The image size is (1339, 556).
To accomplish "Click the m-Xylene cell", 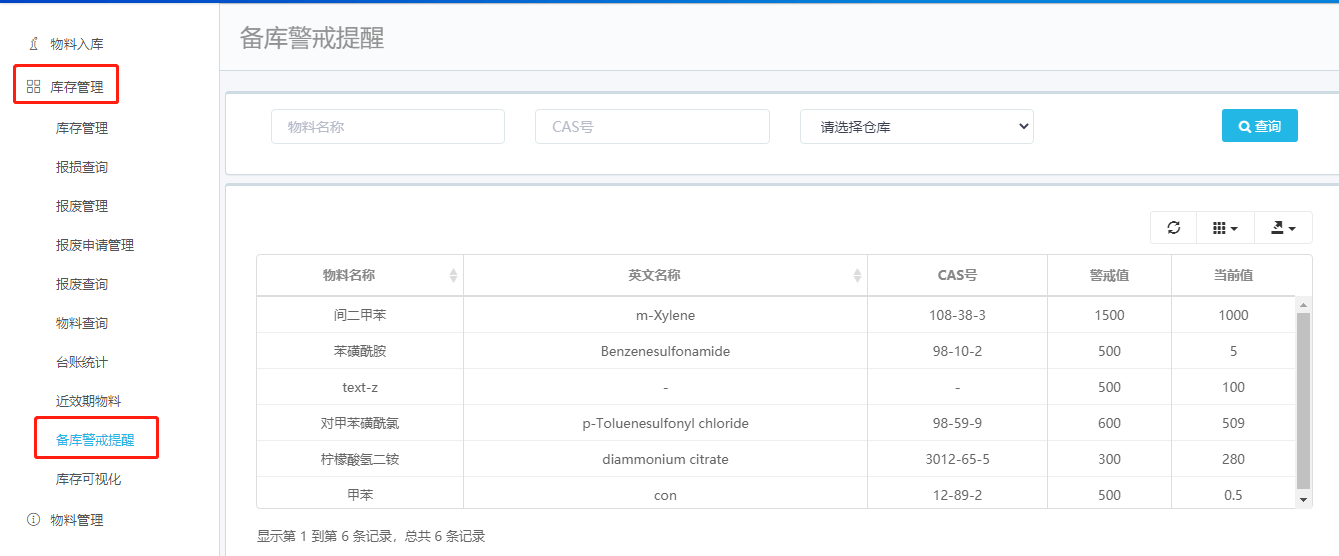I will 665,315.
